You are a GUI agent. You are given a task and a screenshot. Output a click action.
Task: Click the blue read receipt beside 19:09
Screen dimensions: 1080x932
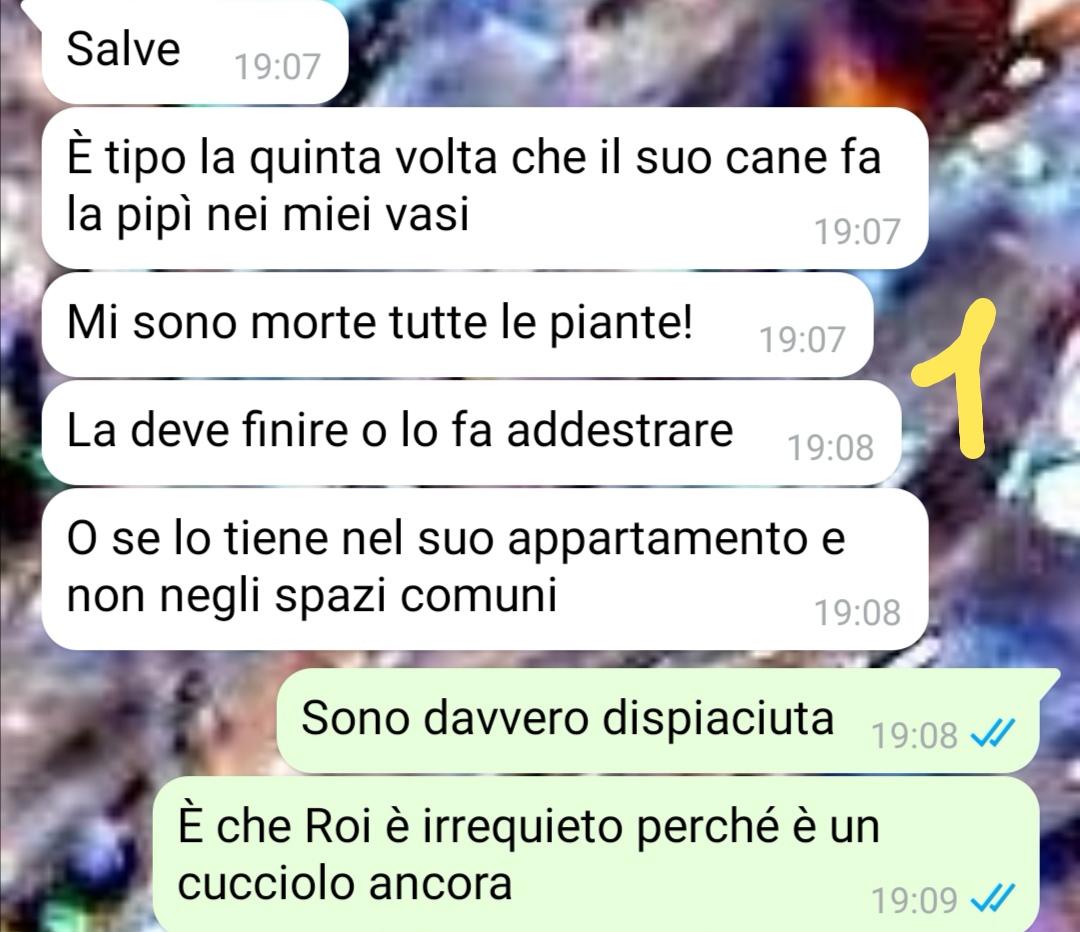[993, 898]
